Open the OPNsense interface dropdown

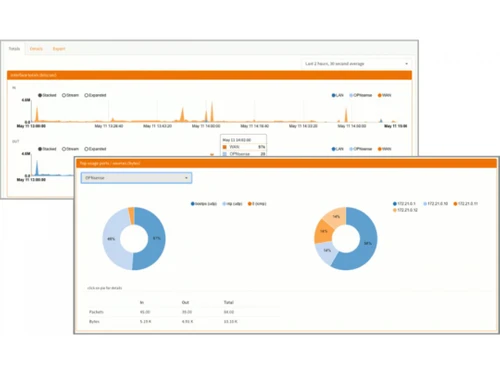[x=136, y=178]
